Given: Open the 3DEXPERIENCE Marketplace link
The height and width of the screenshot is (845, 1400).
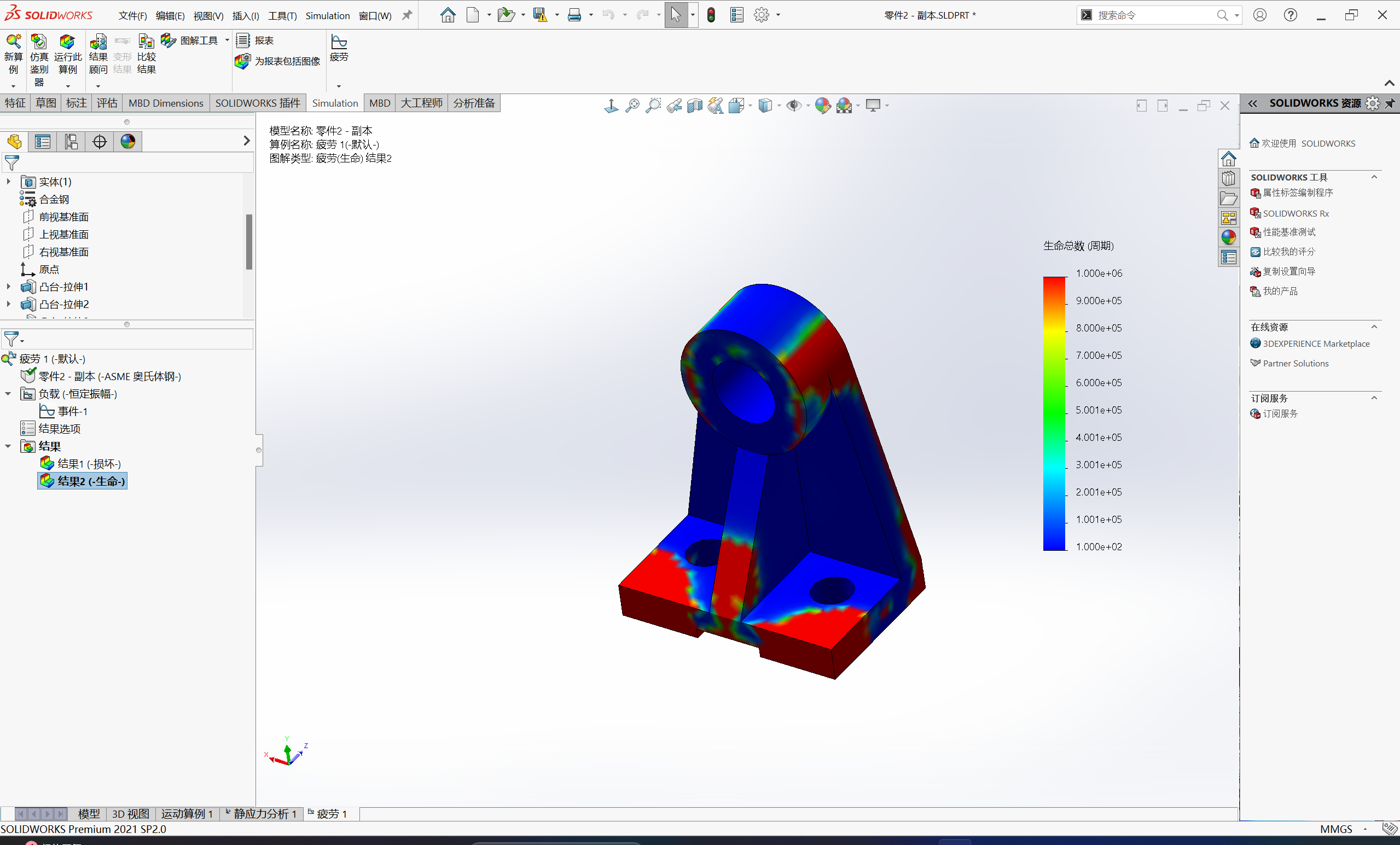Looking at the screenshot, I should 1315,343.
